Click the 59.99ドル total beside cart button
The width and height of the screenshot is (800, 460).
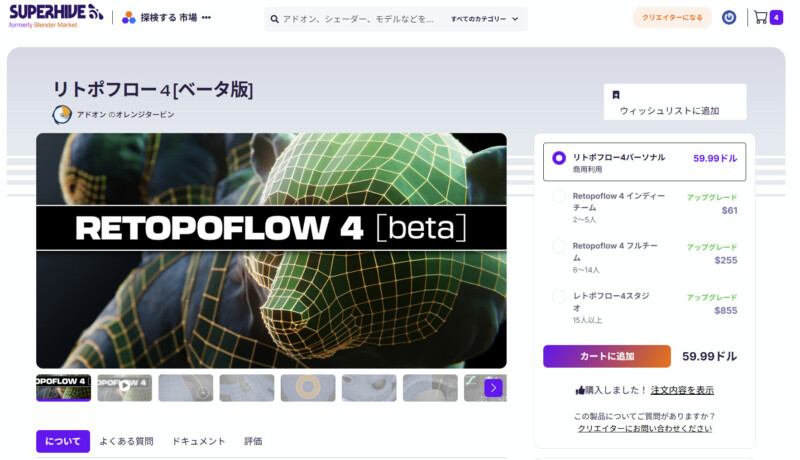[x=710, y=356]
